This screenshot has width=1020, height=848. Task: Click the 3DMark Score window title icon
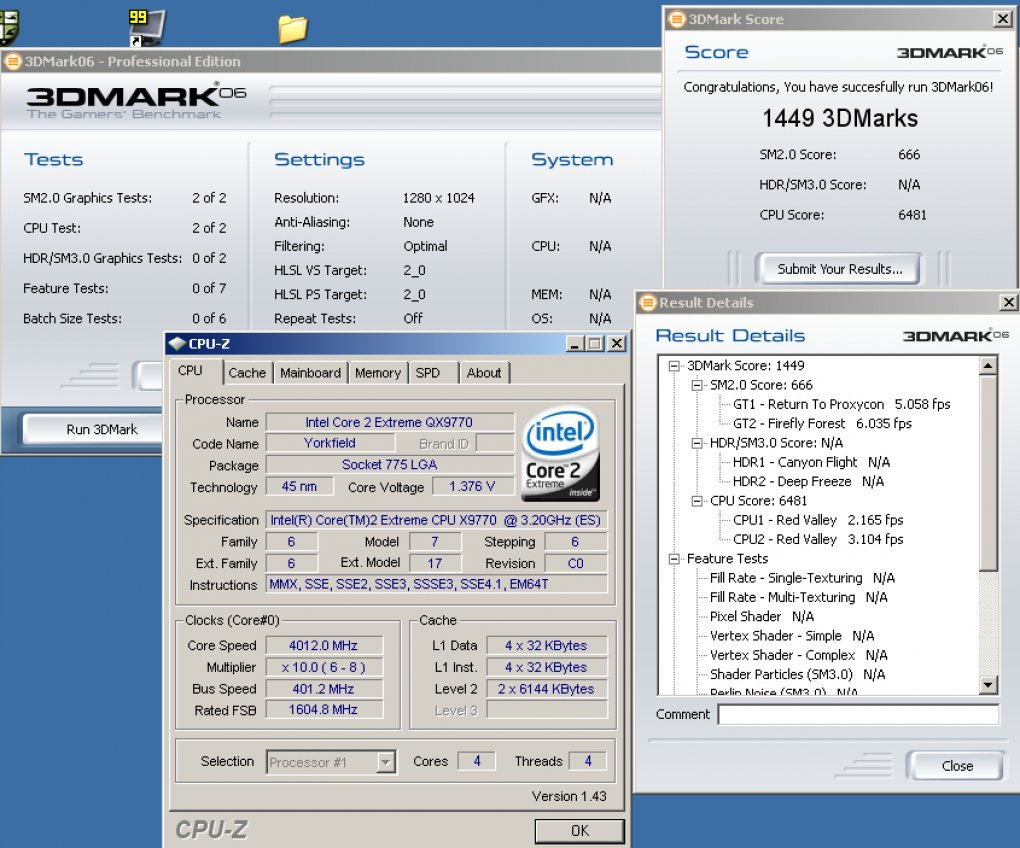coord(677,19)
